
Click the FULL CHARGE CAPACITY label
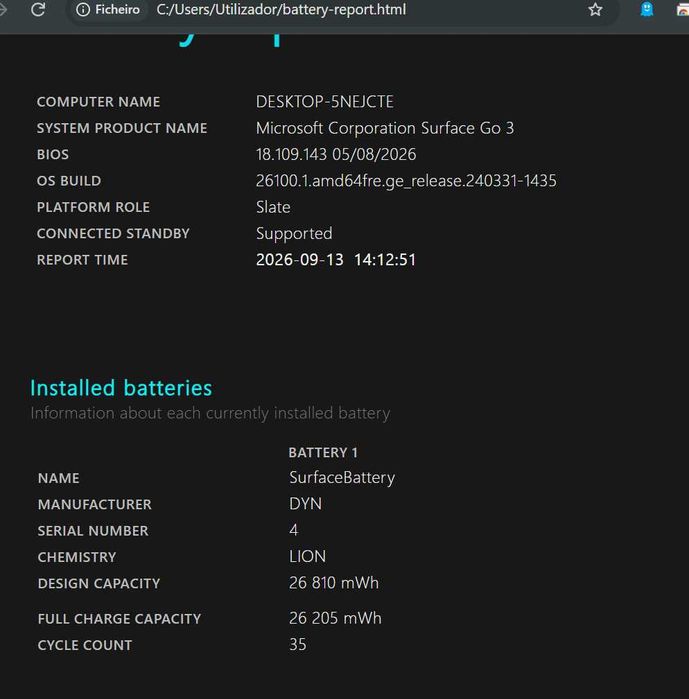point(119,619)
